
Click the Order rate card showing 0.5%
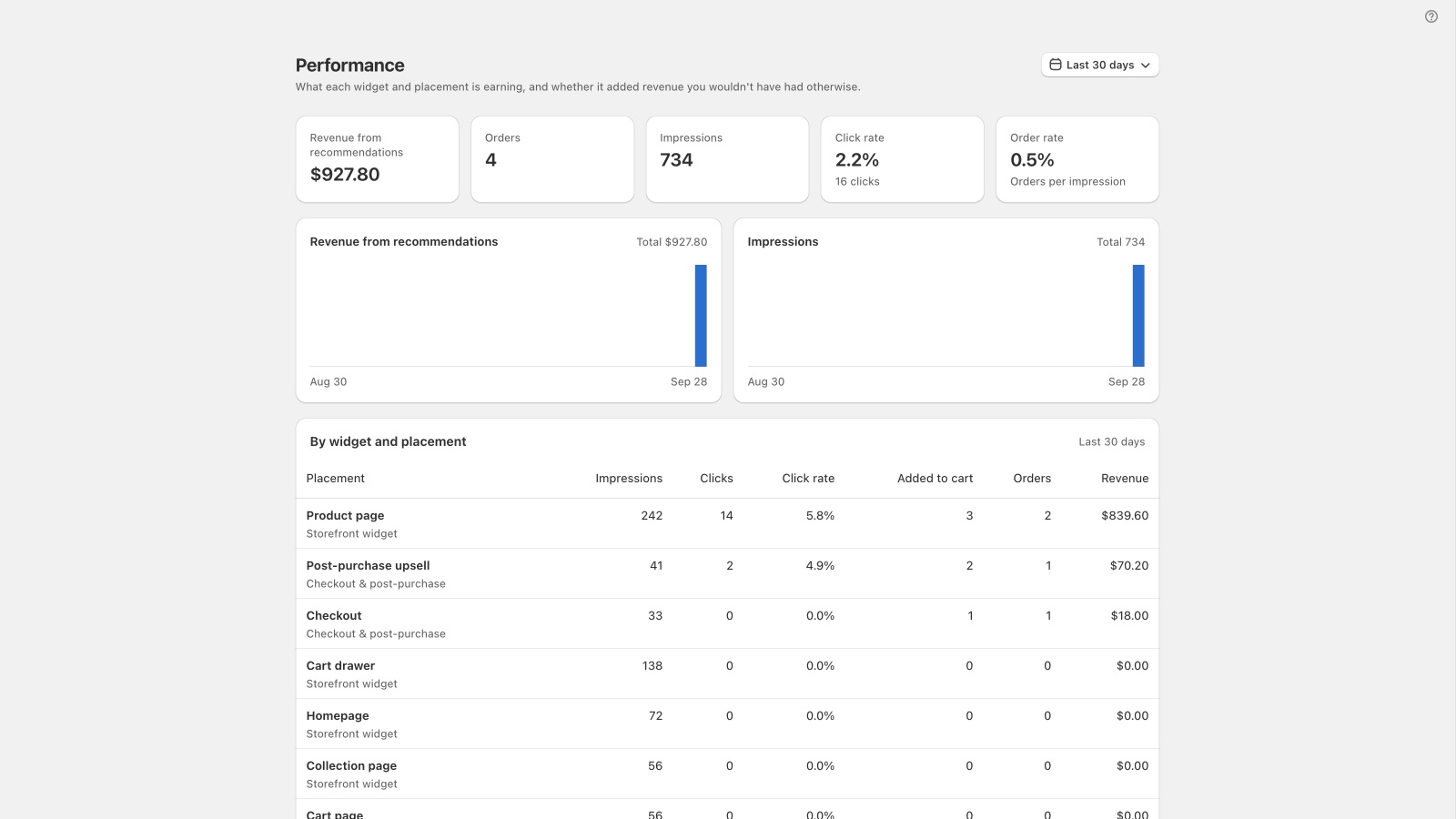coord(1077,159)
